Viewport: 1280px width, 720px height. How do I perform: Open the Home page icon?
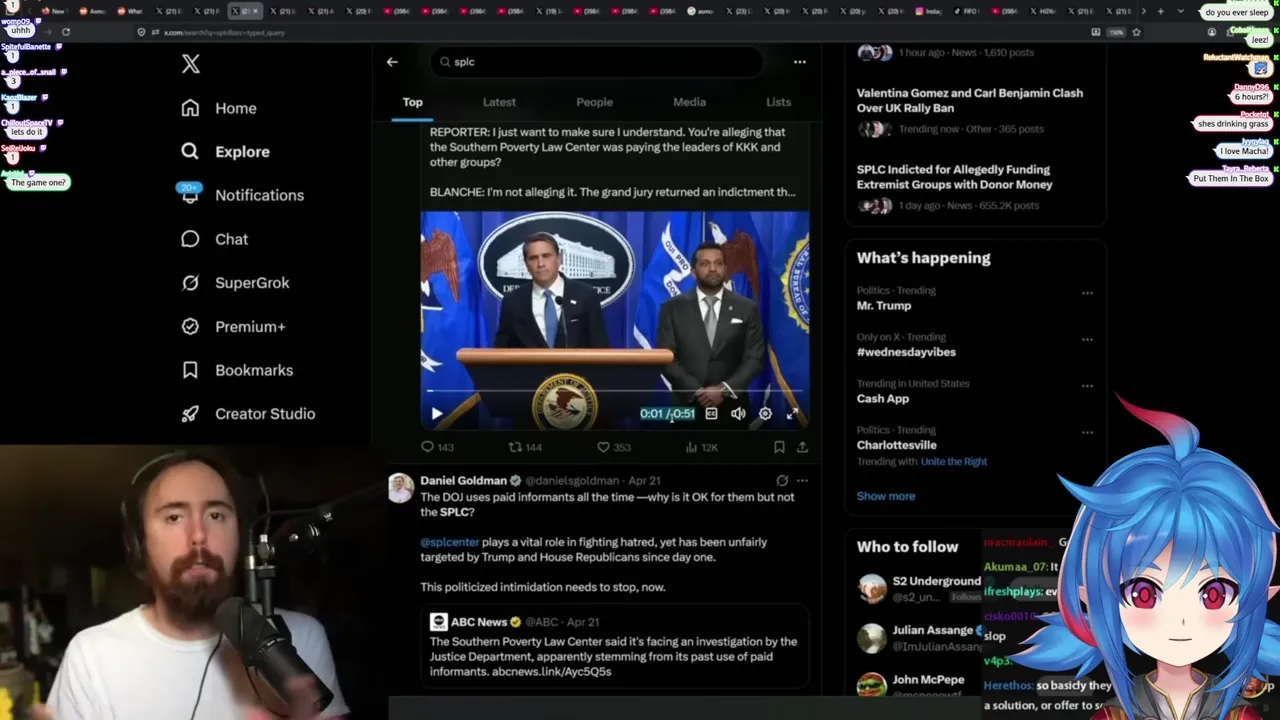(190, 108)
